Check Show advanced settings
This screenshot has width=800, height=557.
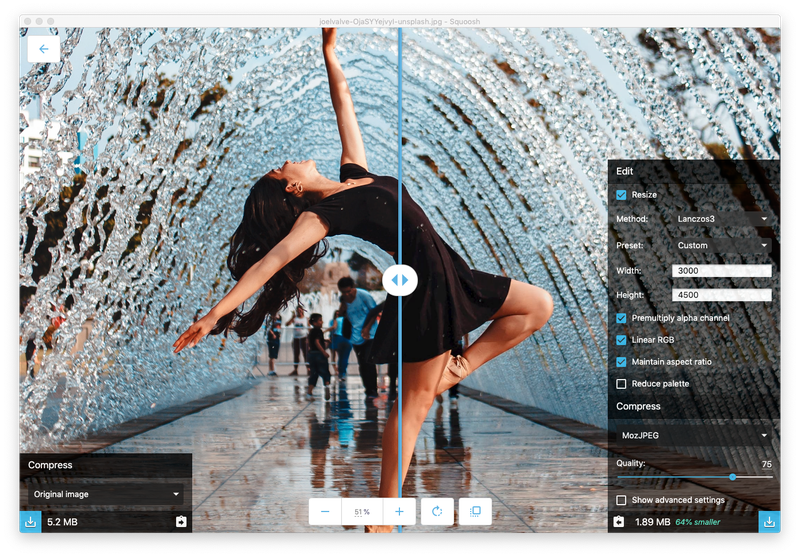(621, 500)
